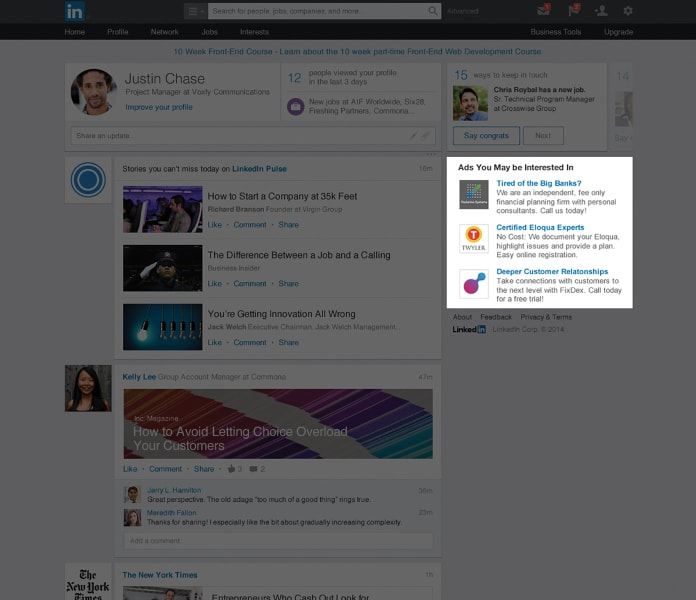Open the Network menu
This screenshot has width=696, height=600.
point(165,32)
